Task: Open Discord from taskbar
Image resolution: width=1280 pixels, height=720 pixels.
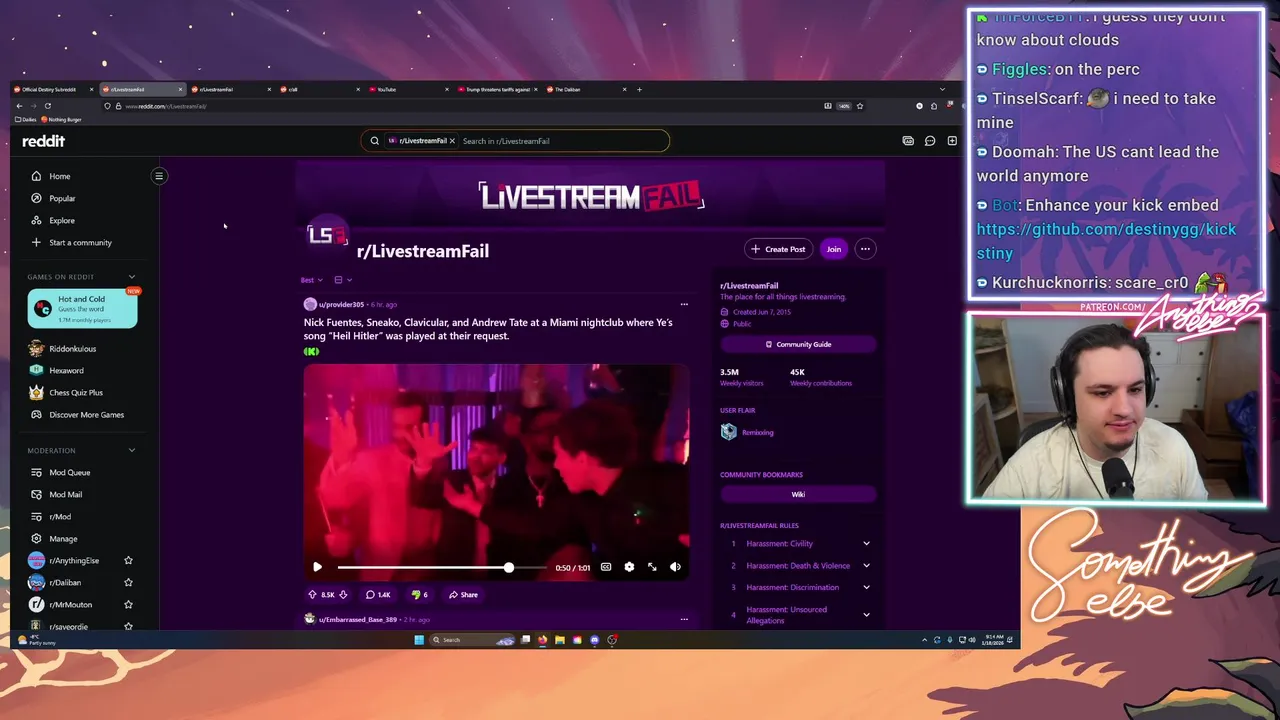Action: [595, 640]
